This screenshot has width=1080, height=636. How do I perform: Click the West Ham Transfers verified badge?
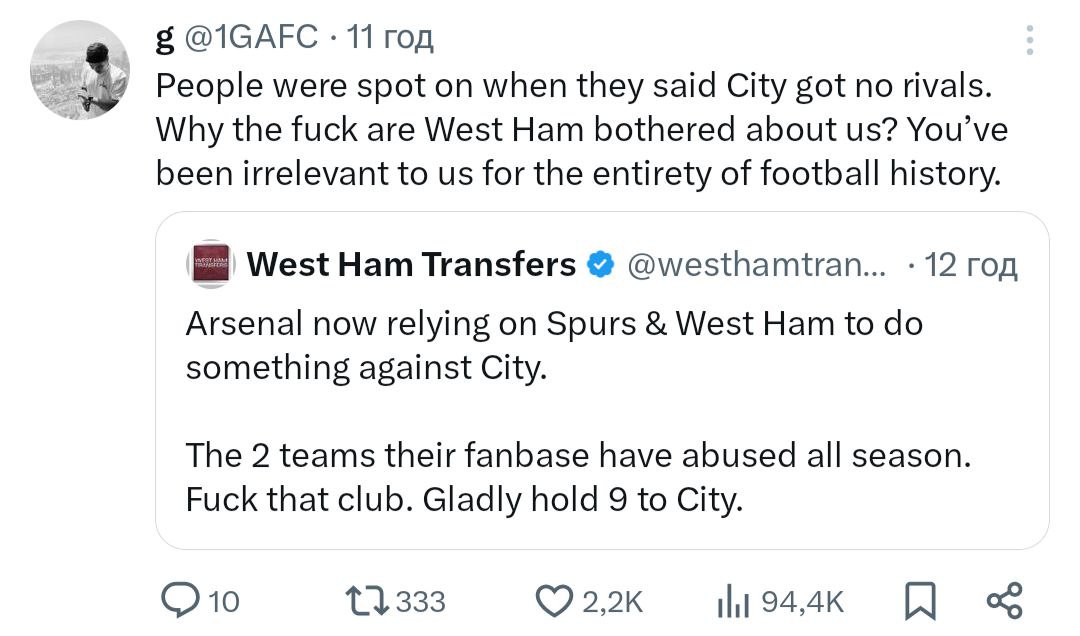point(599,265)
